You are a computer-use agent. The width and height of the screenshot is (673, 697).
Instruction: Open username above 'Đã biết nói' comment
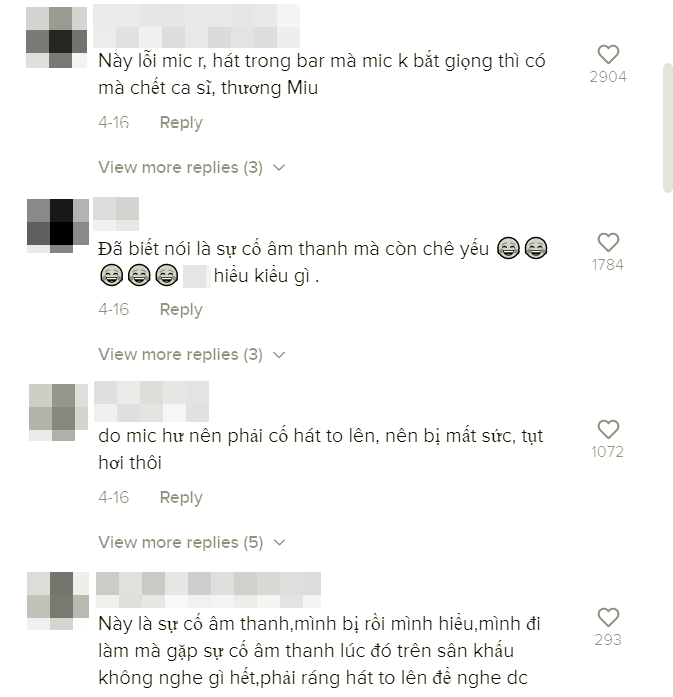(116, 214)
